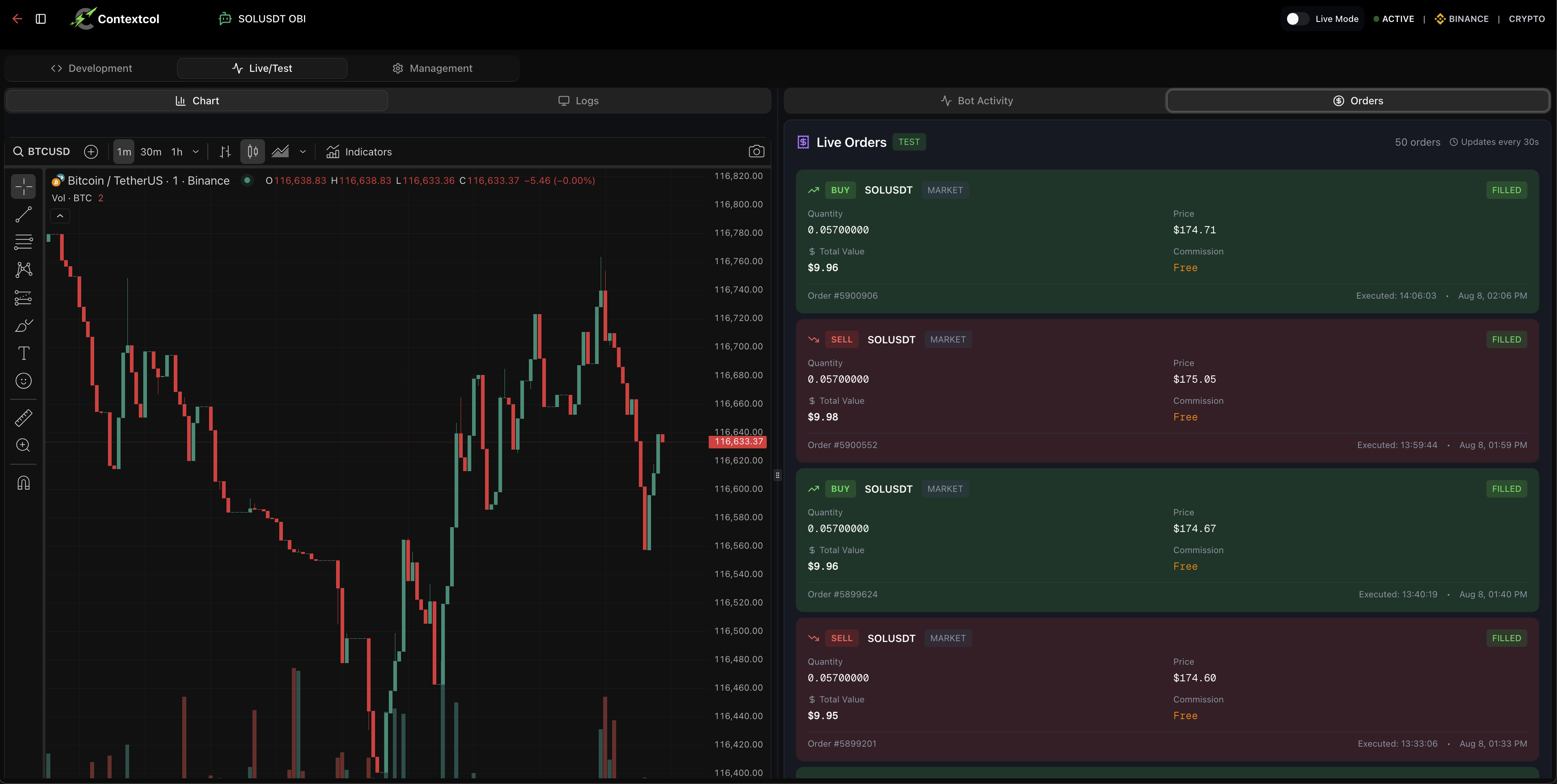Viewport: 1557px width, 784px height.
Task: Click the SOLUSDT OBI bot icon
Action: click(225, 19)
